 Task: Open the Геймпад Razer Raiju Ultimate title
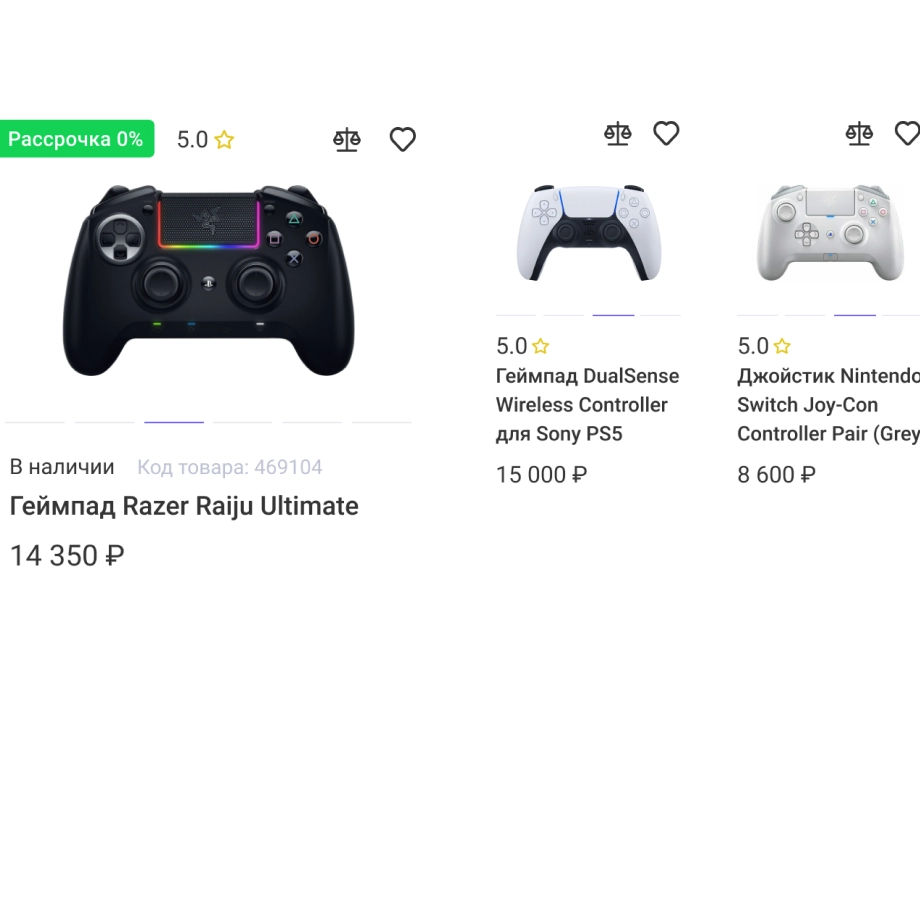click(x=184, y=506)
